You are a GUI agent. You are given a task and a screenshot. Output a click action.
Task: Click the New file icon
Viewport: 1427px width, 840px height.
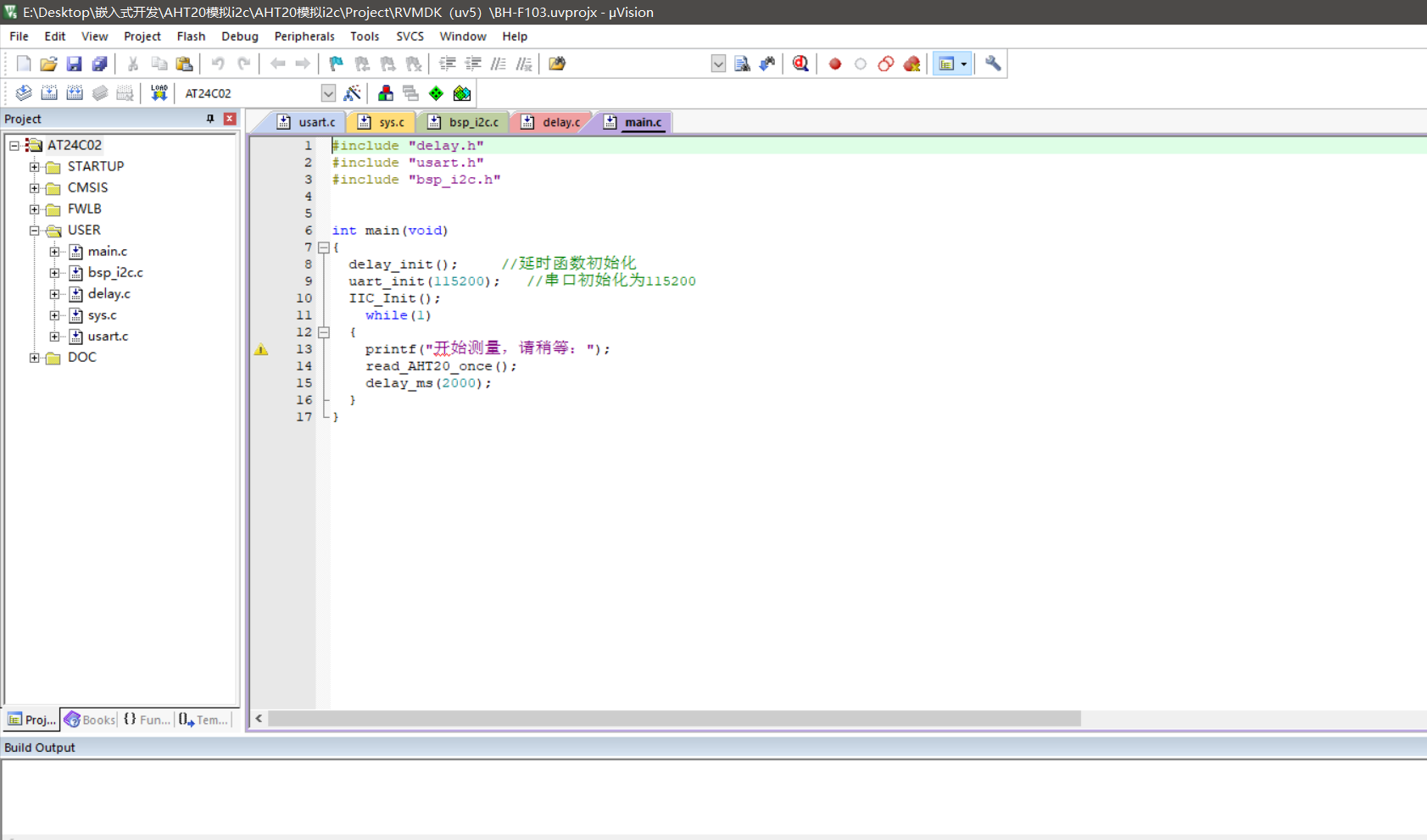coord(24,64)
